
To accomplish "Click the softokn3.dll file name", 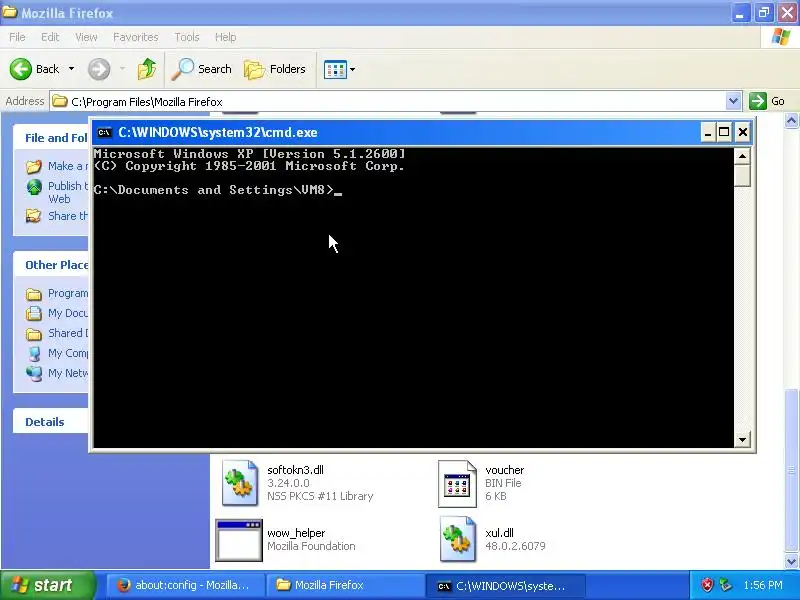I will coord(295,470).
